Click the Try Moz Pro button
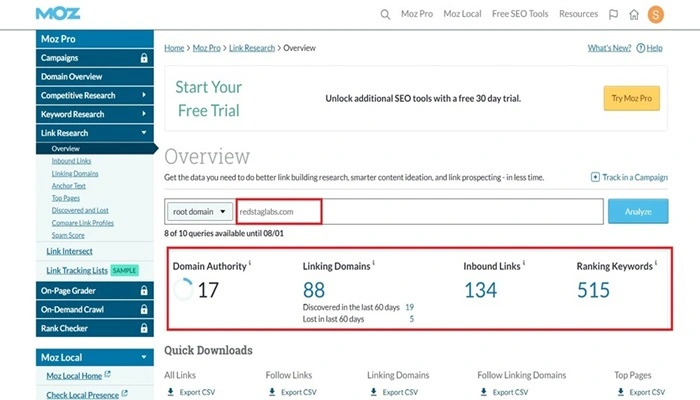The width and height of the screenshot is (700, 400). tap(631, 98)
